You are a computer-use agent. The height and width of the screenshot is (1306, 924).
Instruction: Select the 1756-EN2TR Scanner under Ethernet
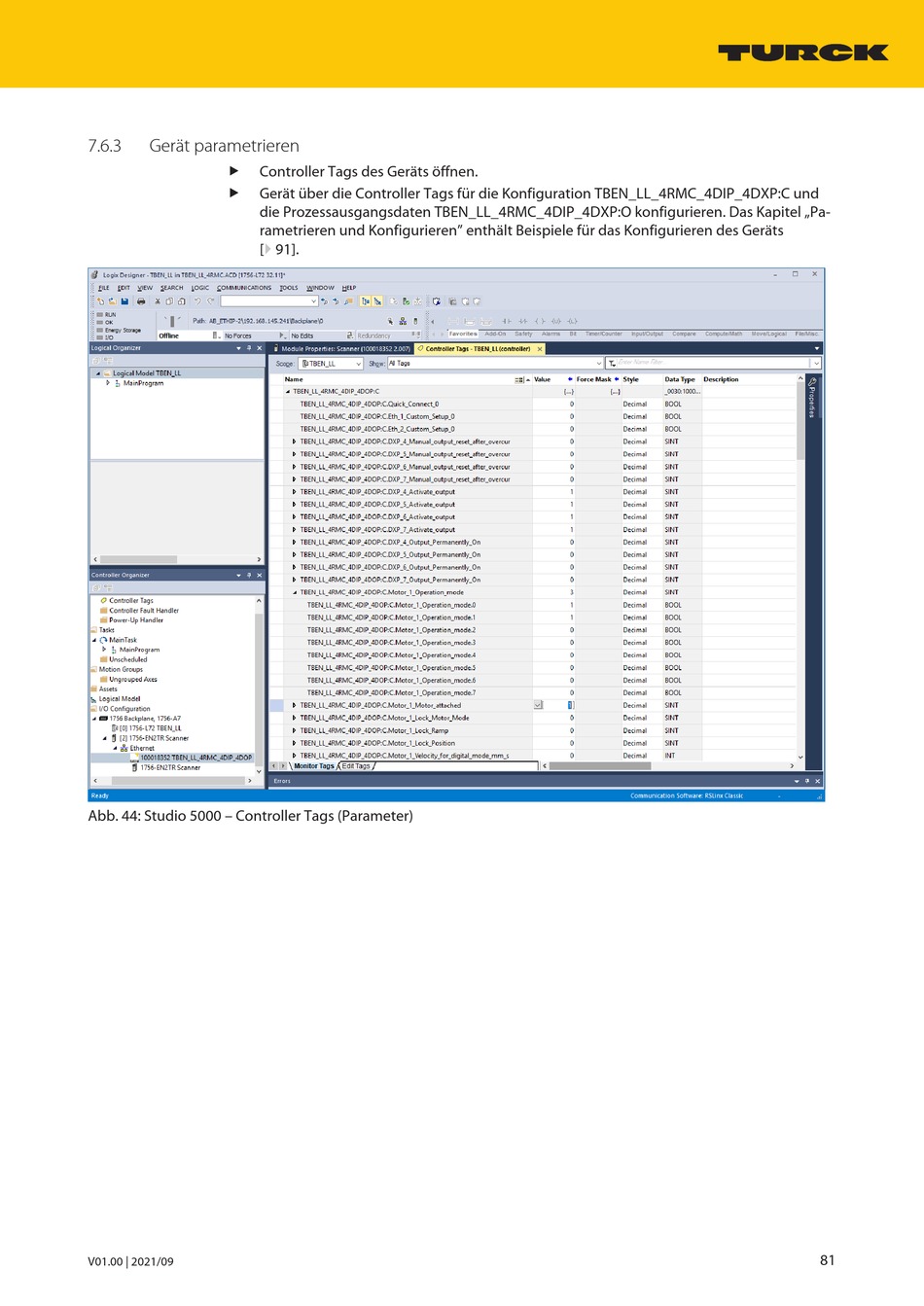click(170, 767)
